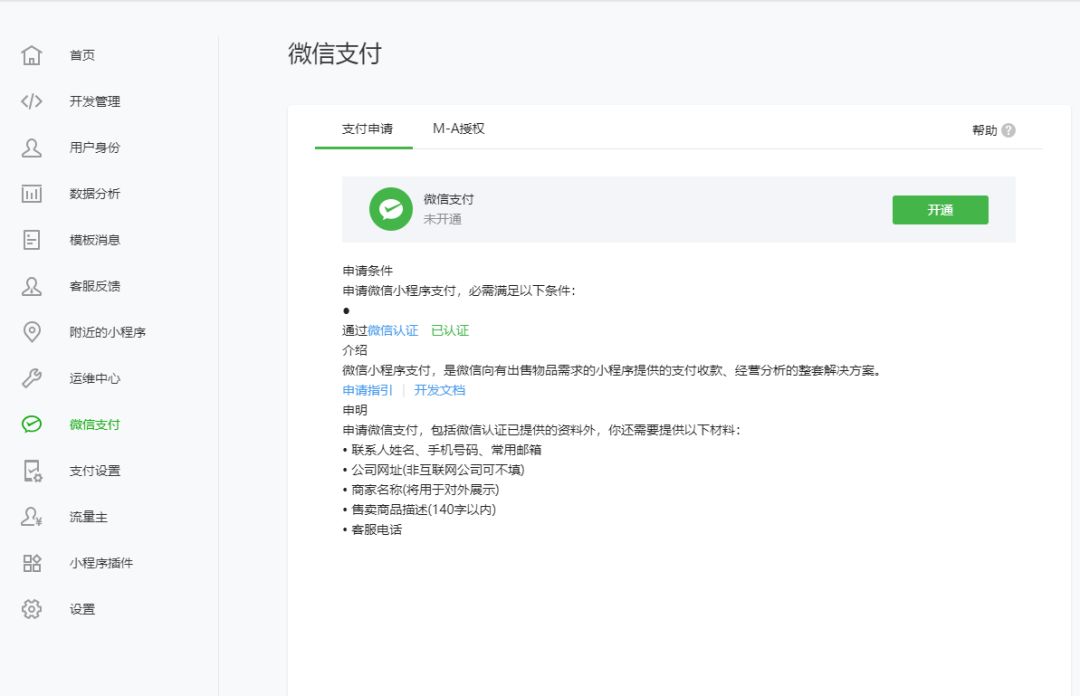
Task: Click the location pin icon for 附近的小程序
Action: (x=32, y=332)
